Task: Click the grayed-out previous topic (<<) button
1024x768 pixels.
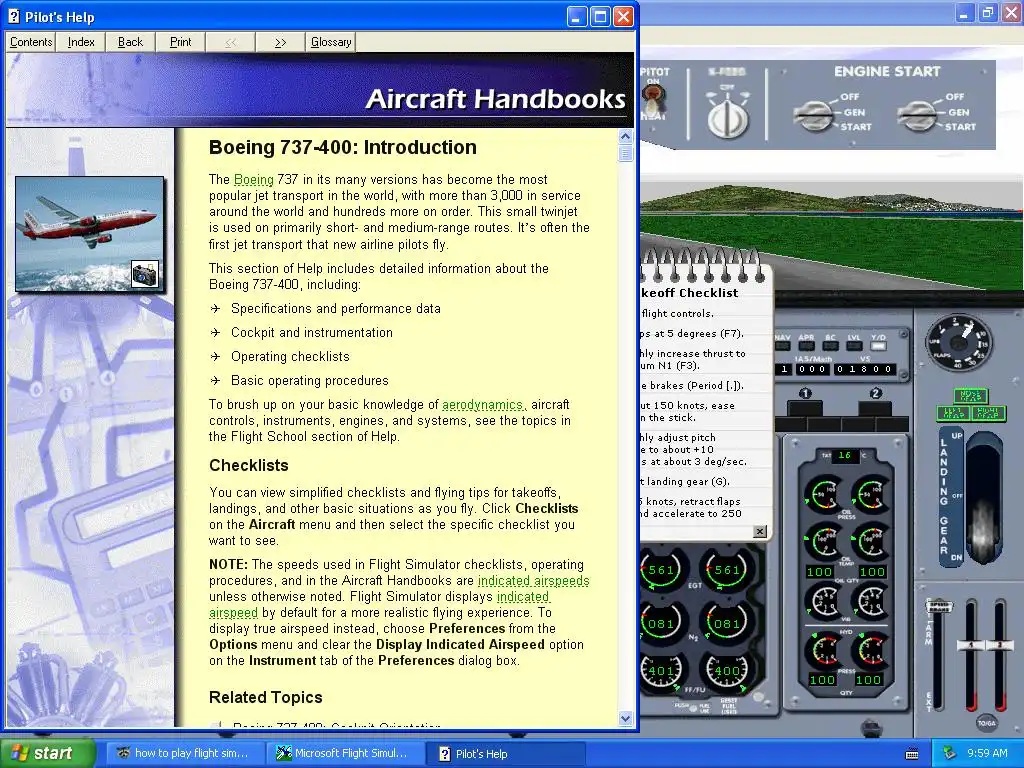Action: click(231, 42)
